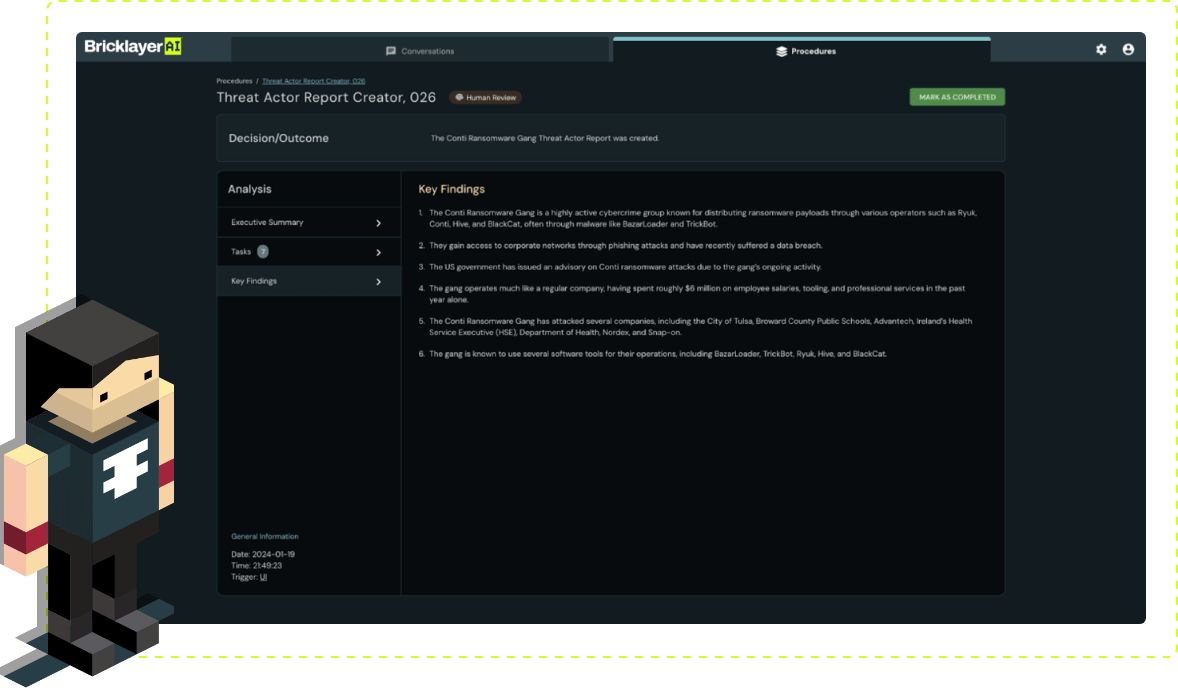
Task: Expand the Tasks section chevron
Action: click(x=378, y=251)
